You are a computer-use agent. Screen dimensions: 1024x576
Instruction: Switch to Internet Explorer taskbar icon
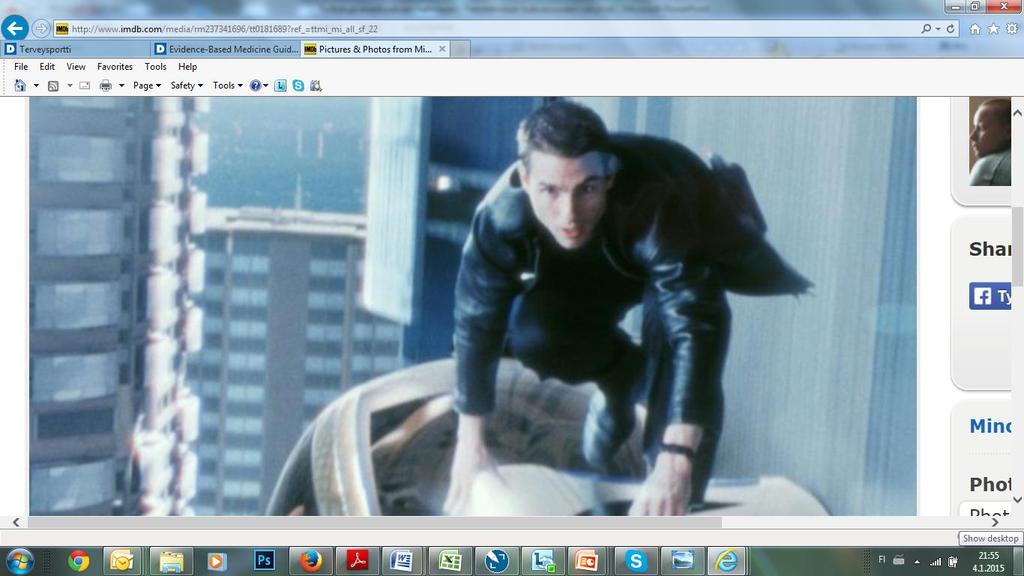pos(726,561)
